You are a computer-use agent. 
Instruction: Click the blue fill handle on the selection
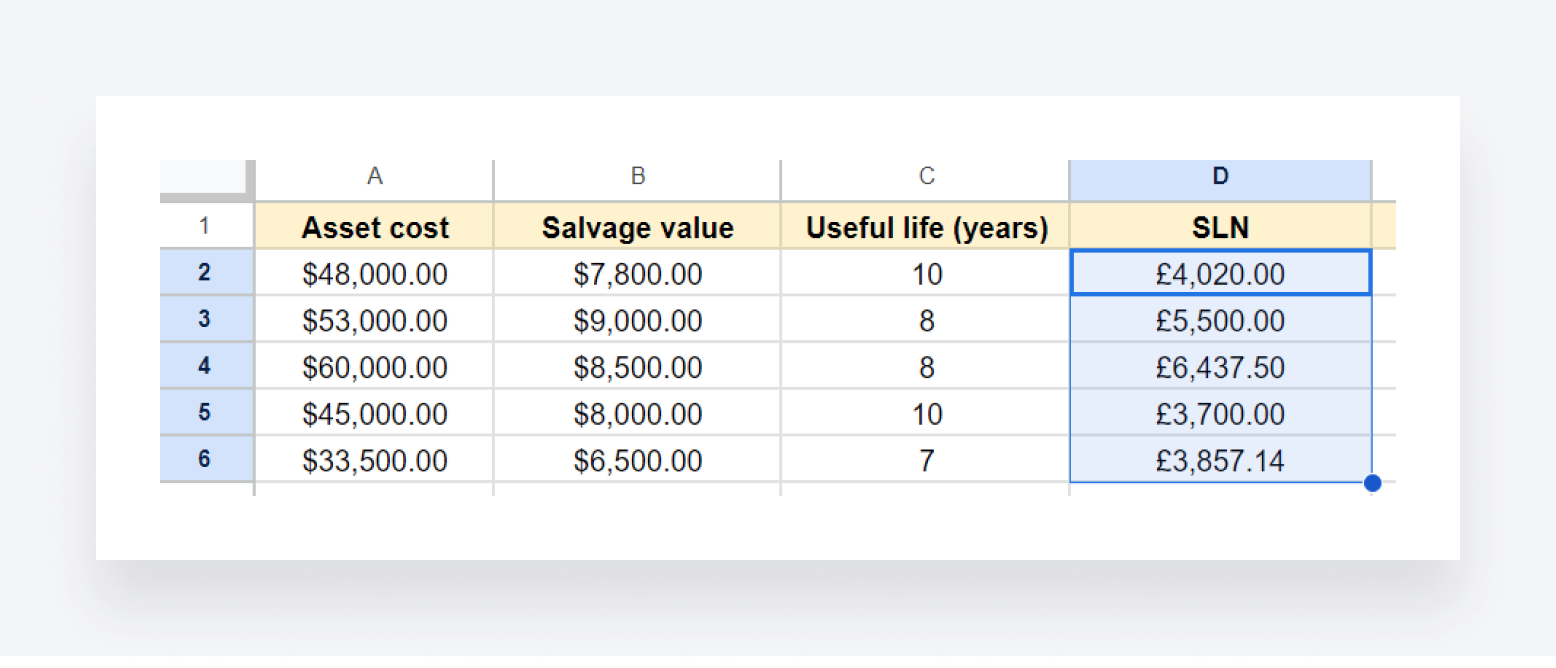click(1372, 483)
